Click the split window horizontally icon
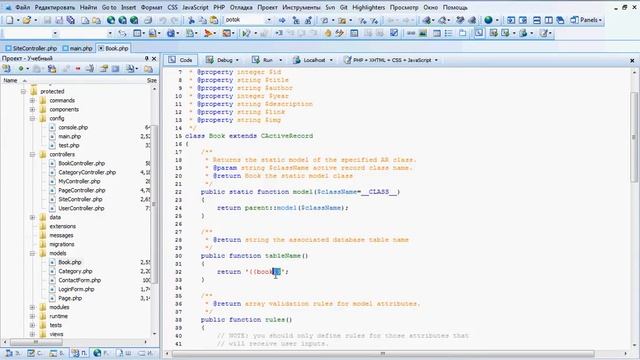 [x=537, y=20]
